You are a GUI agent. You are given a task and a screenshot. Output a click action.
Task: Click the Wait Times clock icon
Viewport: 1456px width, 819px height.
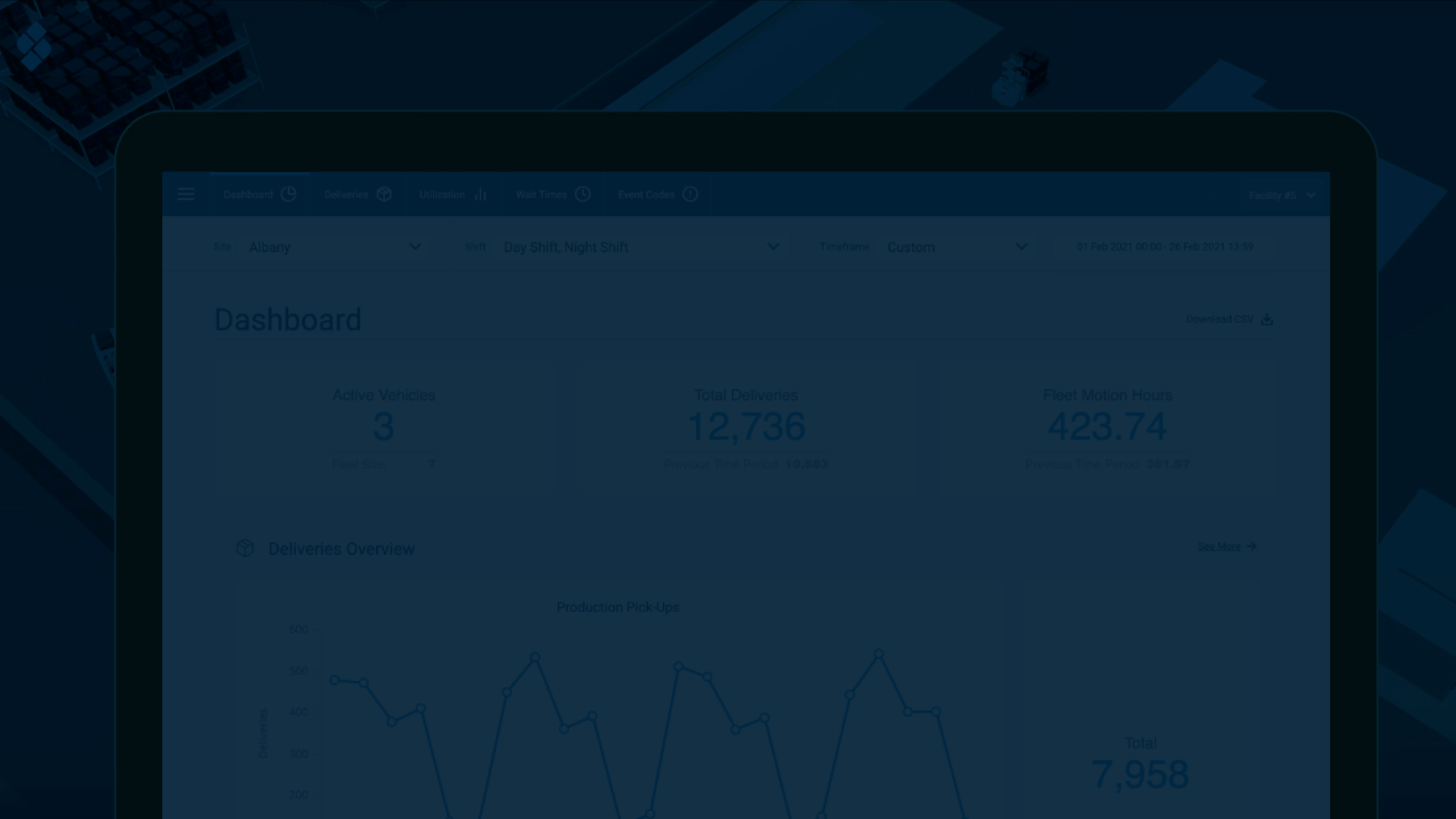pyautogui.click(x=582, y=194)
